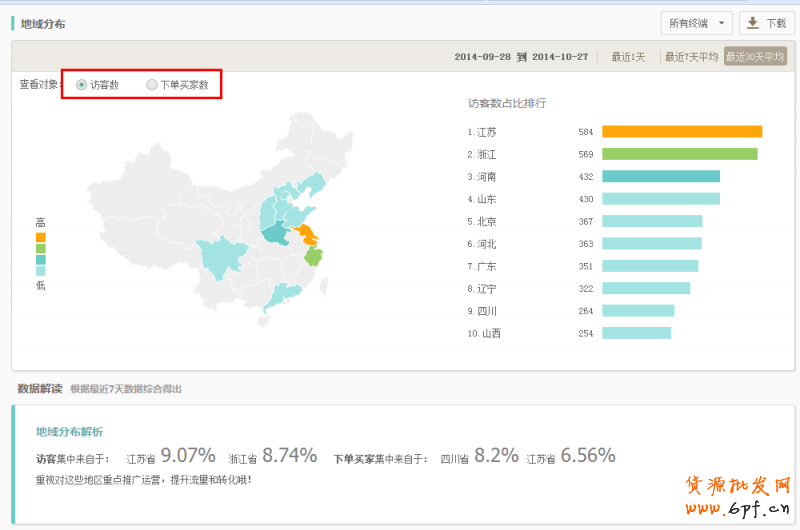Click the orange legend swatch below 高
Viewport: 800px width, 530px height.
pyautogui.click(x=41, y=237)
